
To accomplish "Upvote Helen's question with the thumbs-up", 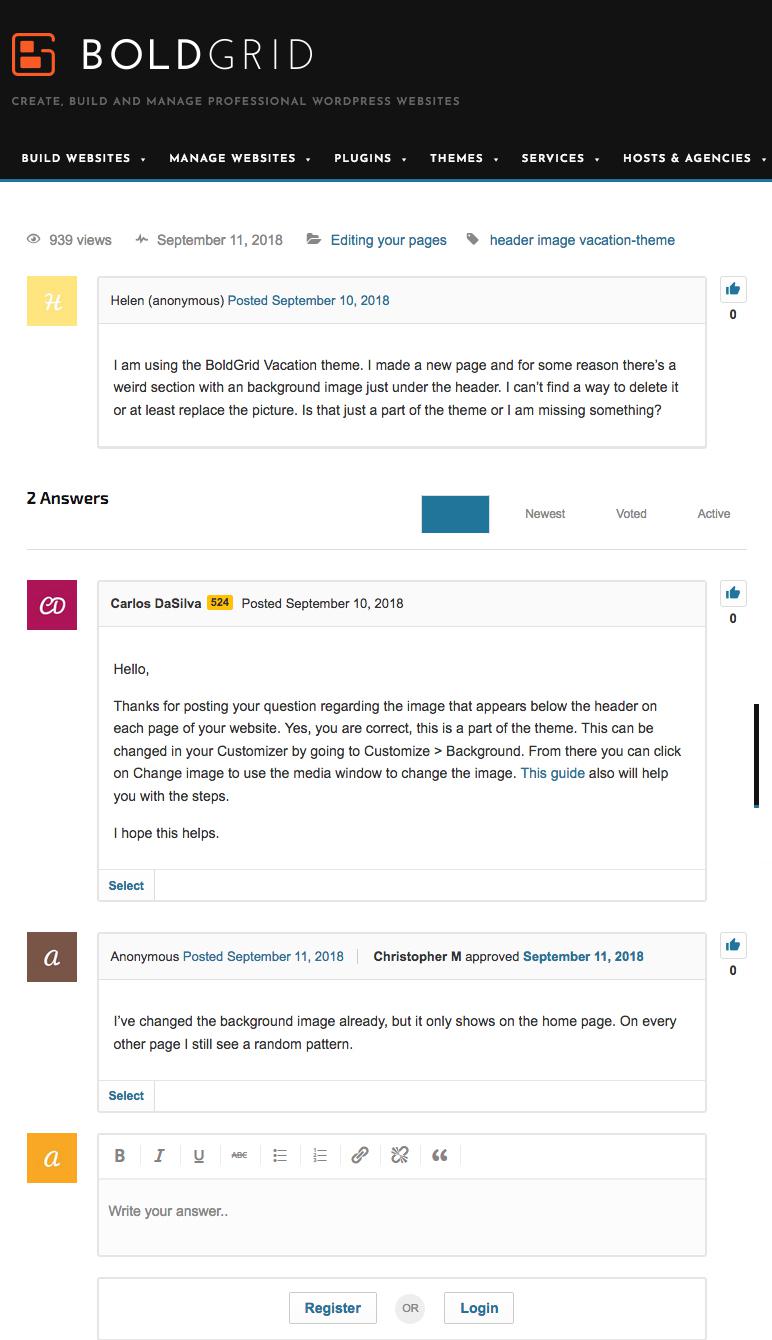I will pyautogui.click(x=733, y=289).
